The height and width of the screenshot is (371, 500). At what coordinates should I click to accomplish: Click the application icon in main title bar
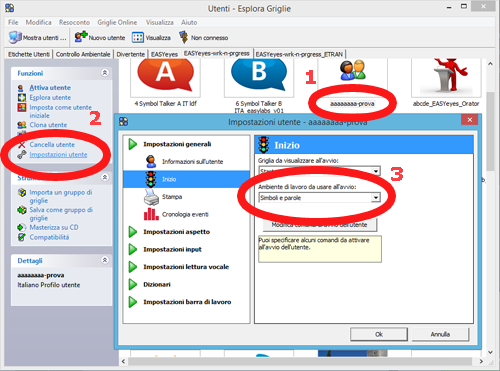[x=10, y=8]
